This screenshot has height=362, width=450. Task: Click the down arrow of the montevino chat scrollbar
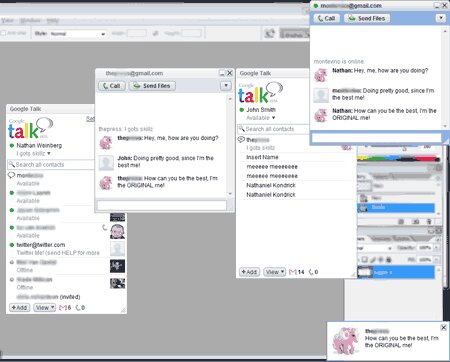pyautogui.click(x=445, y=126)
